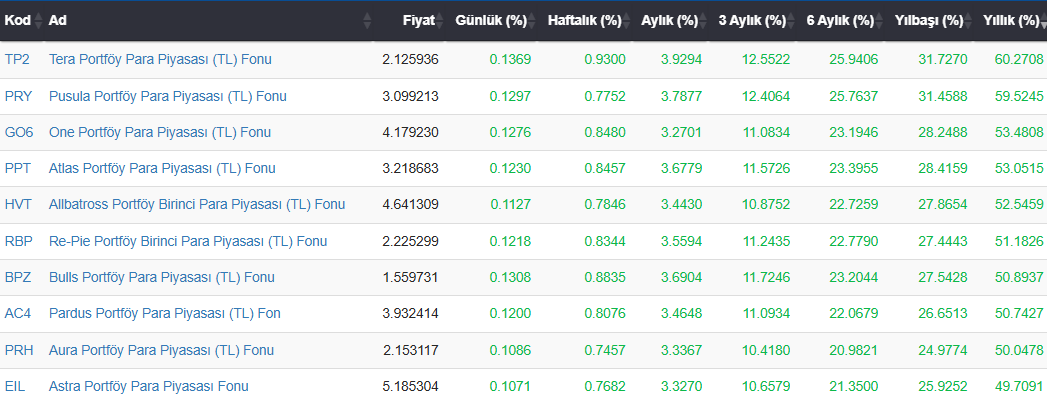Select AC4 price 3.932414
The width and height of the screenshot is (1047, 402).
tap(411, 313)
